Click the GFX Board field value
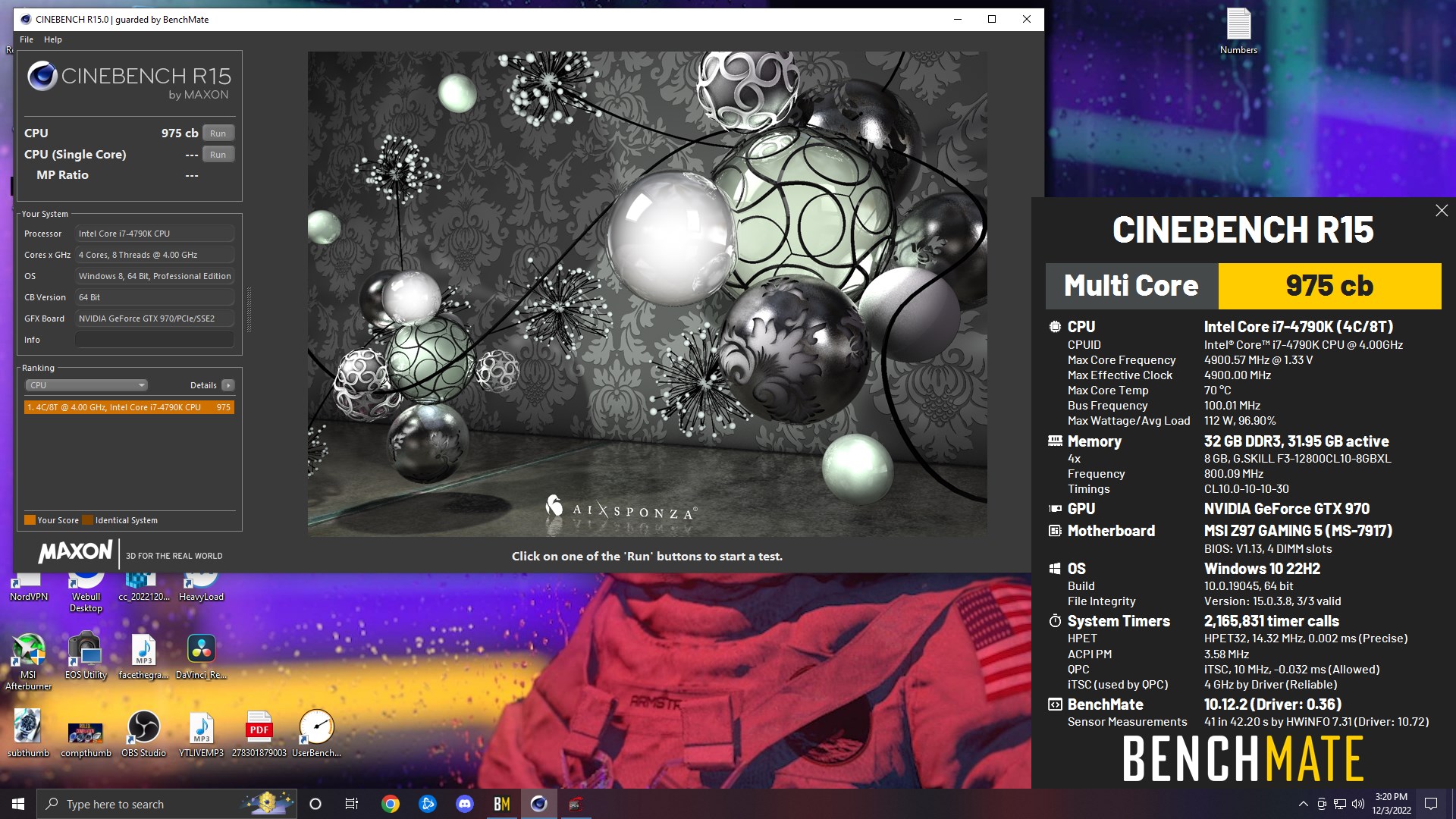Screen dimensions: 1456x819 pos(155,318)
